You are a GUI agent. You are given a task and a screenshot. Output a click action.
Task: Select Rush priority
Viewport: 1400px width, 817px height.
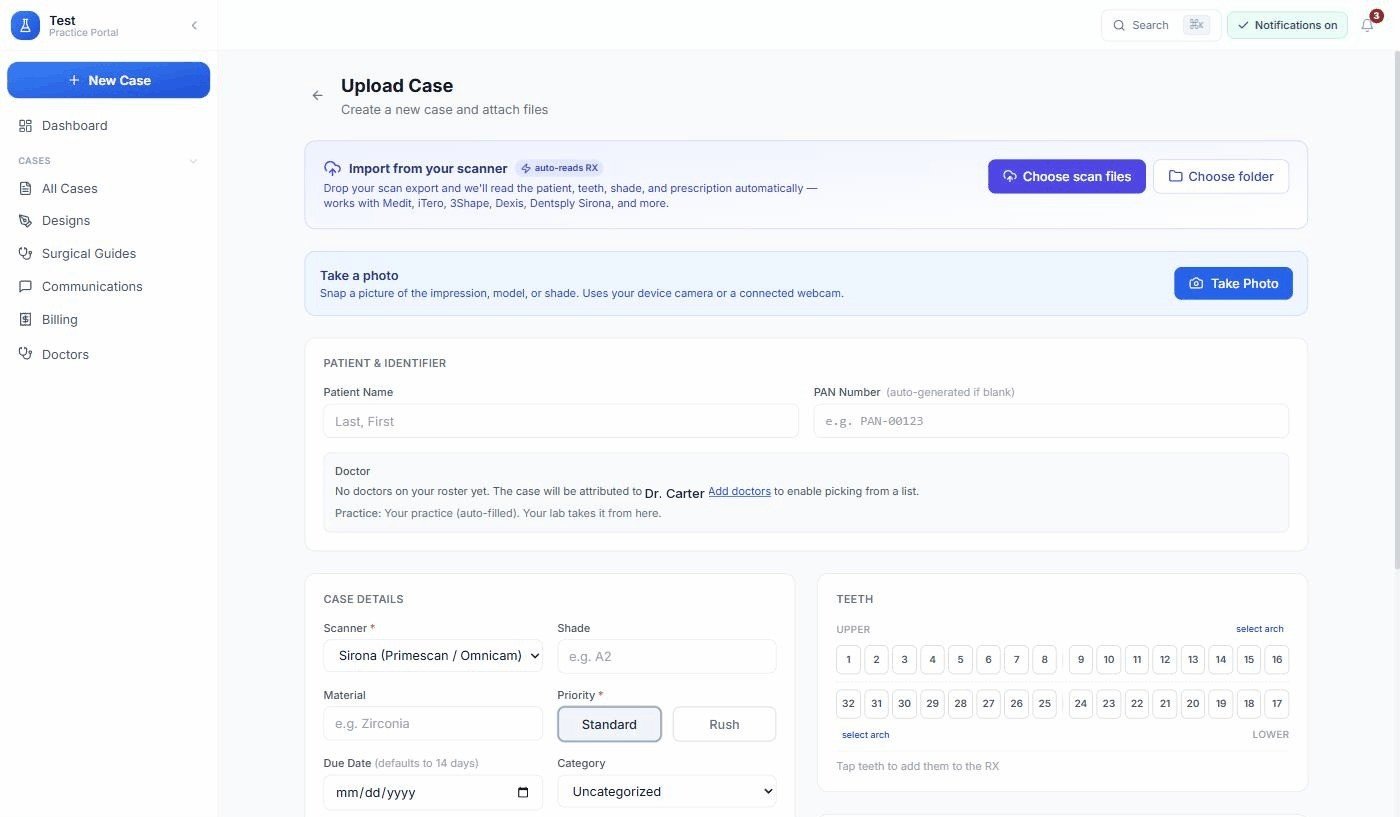tap(724, 724)
